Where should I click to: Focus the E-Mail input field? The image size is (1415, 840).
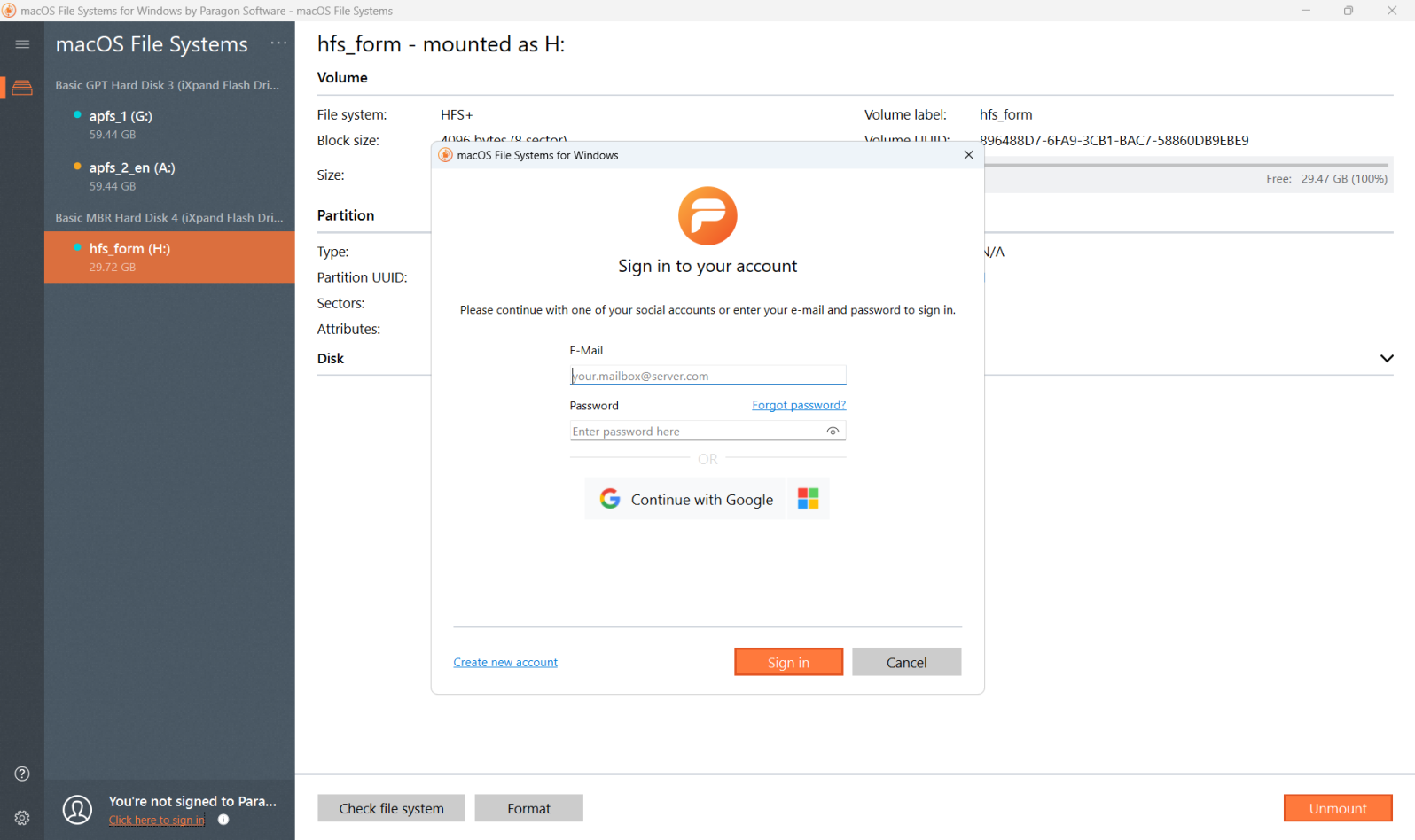pyautogui.click(x=707, y=376)
